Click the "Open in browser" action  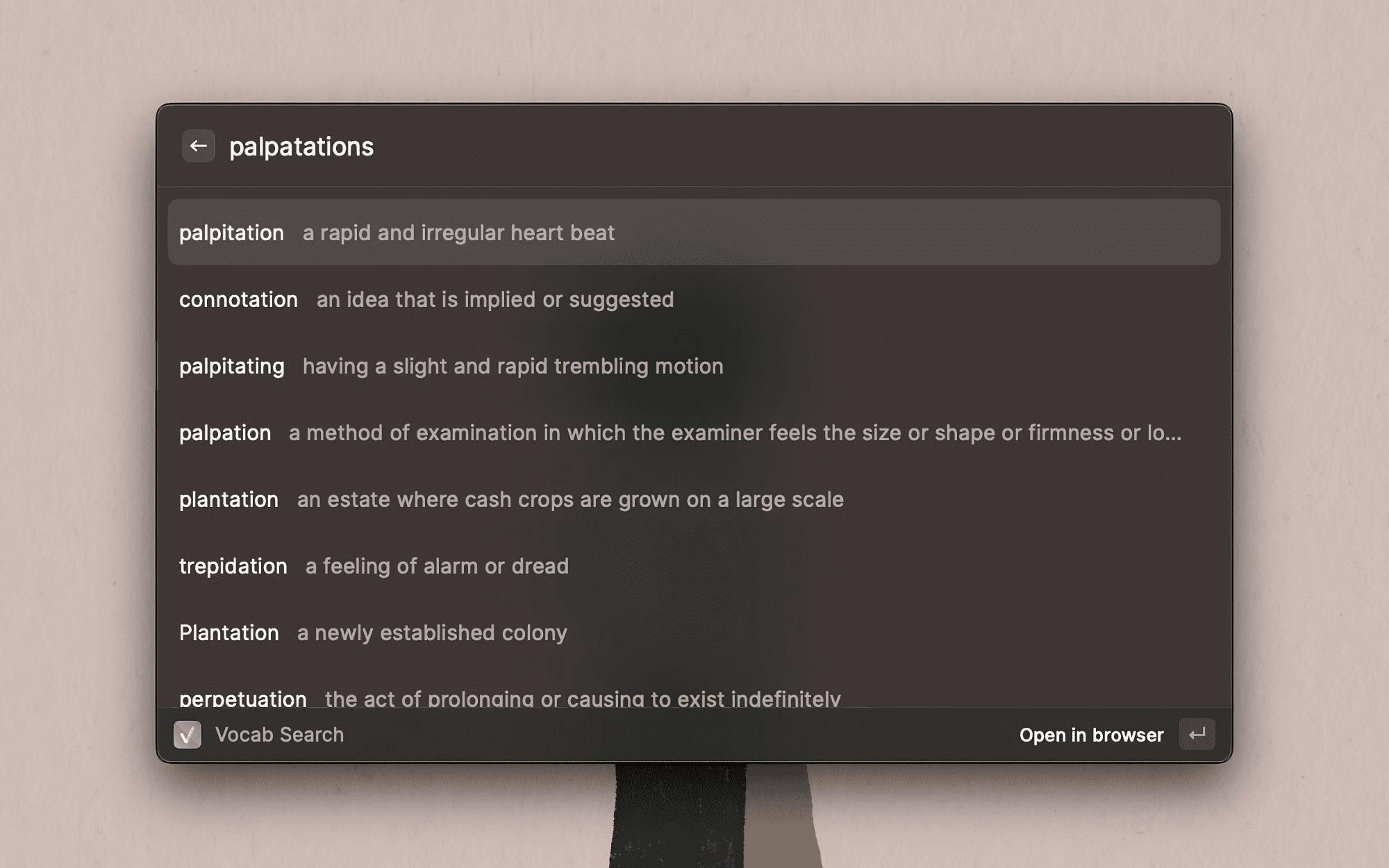point(1091,735)
